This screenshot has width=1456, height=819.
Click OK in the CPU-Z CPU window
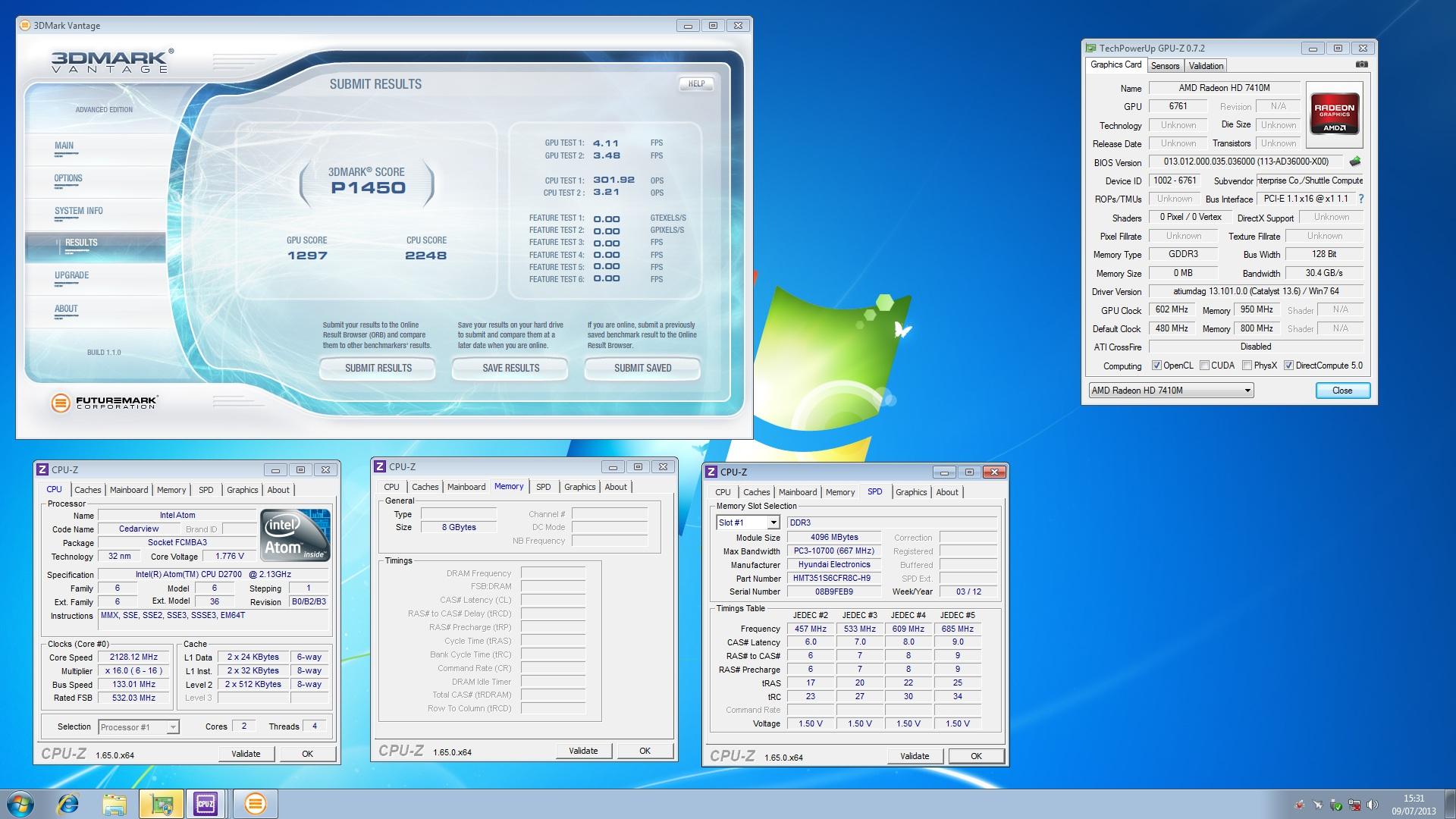tap(307, 754)
